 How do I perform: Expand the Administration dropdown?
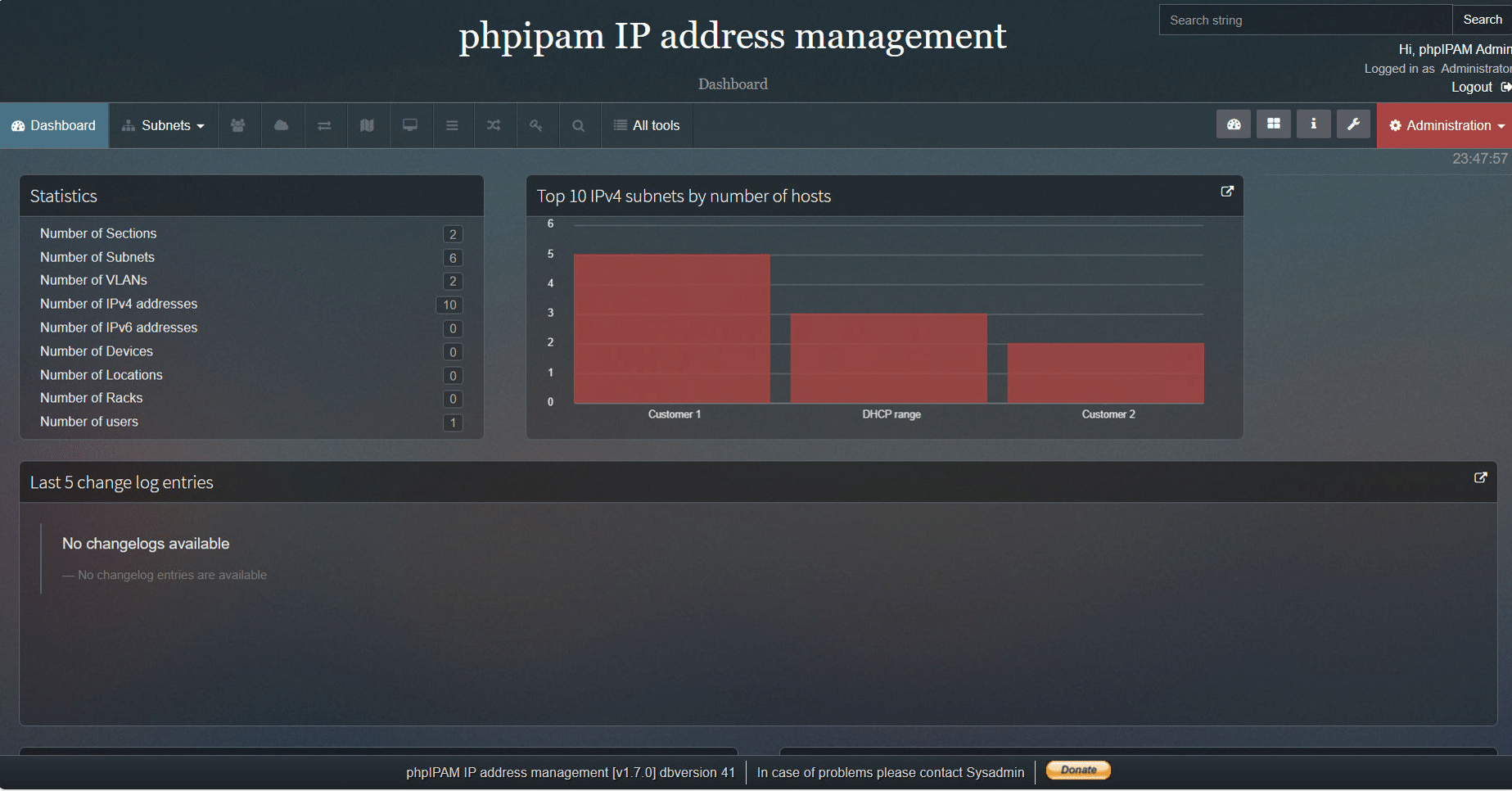coord(1445,125)
